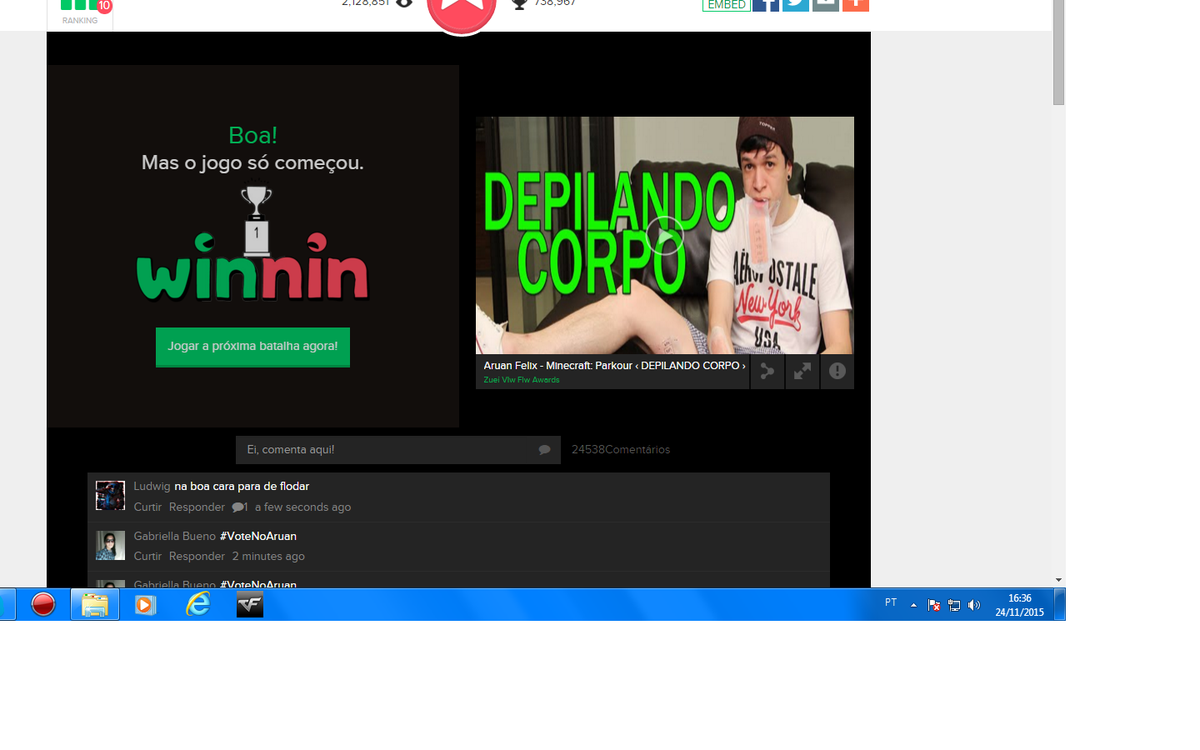Open the DEPILANDO CORPO video thumbnail

tap(664, 236)
